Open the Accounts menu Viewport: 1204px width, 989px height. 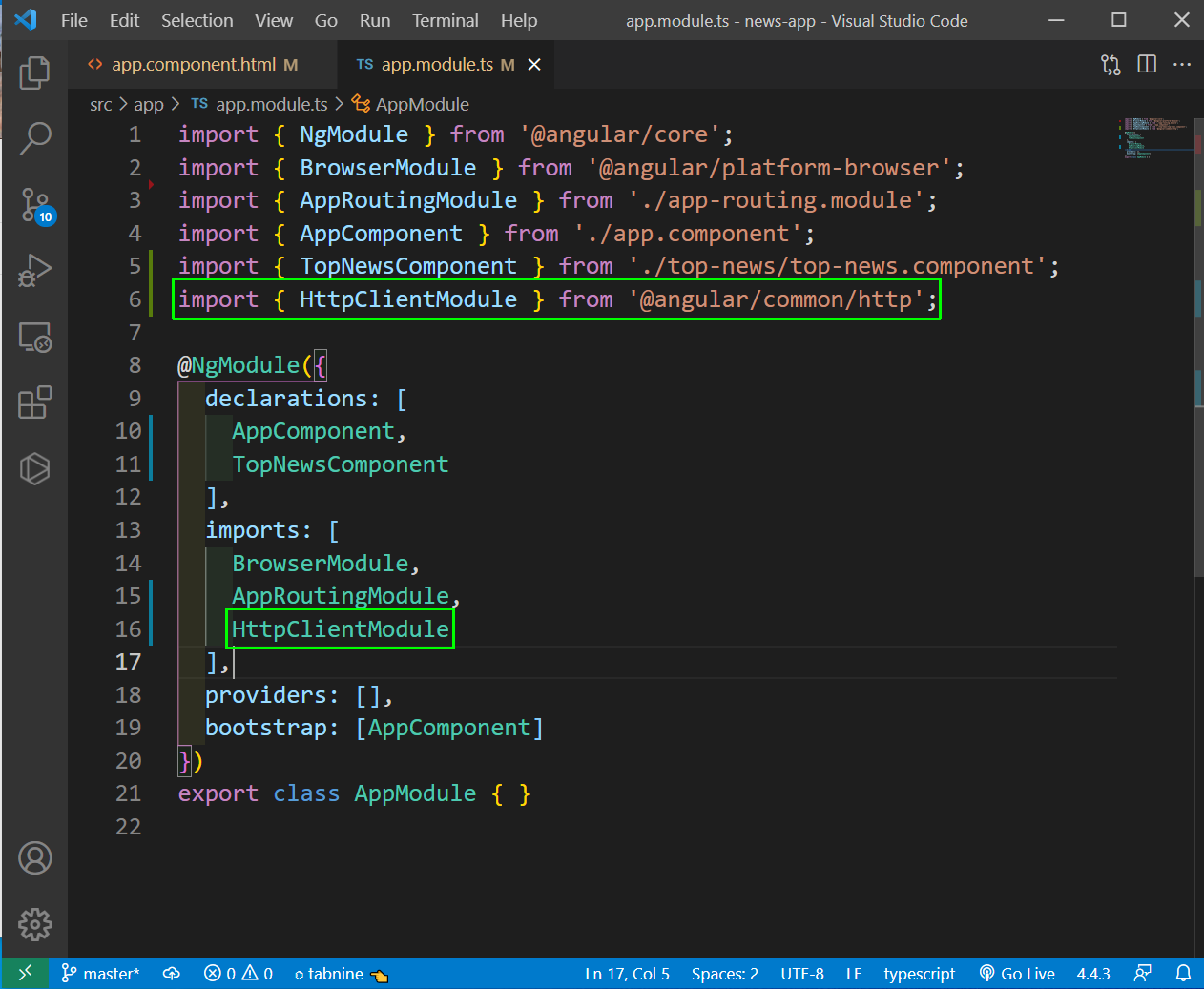34,858
